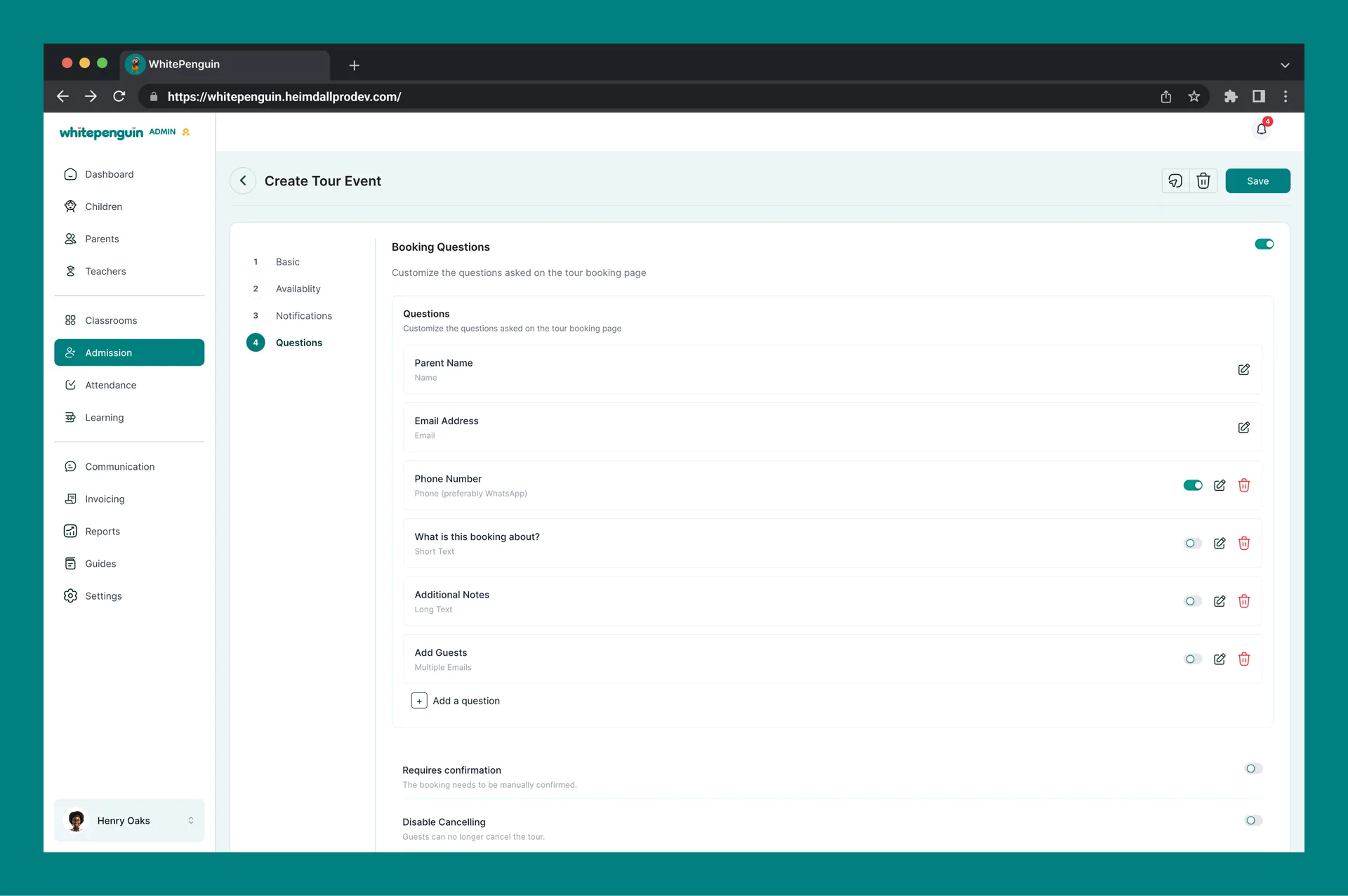
Task: Open Invoicing in the sidebar
Action: click(x=129, y=499)
